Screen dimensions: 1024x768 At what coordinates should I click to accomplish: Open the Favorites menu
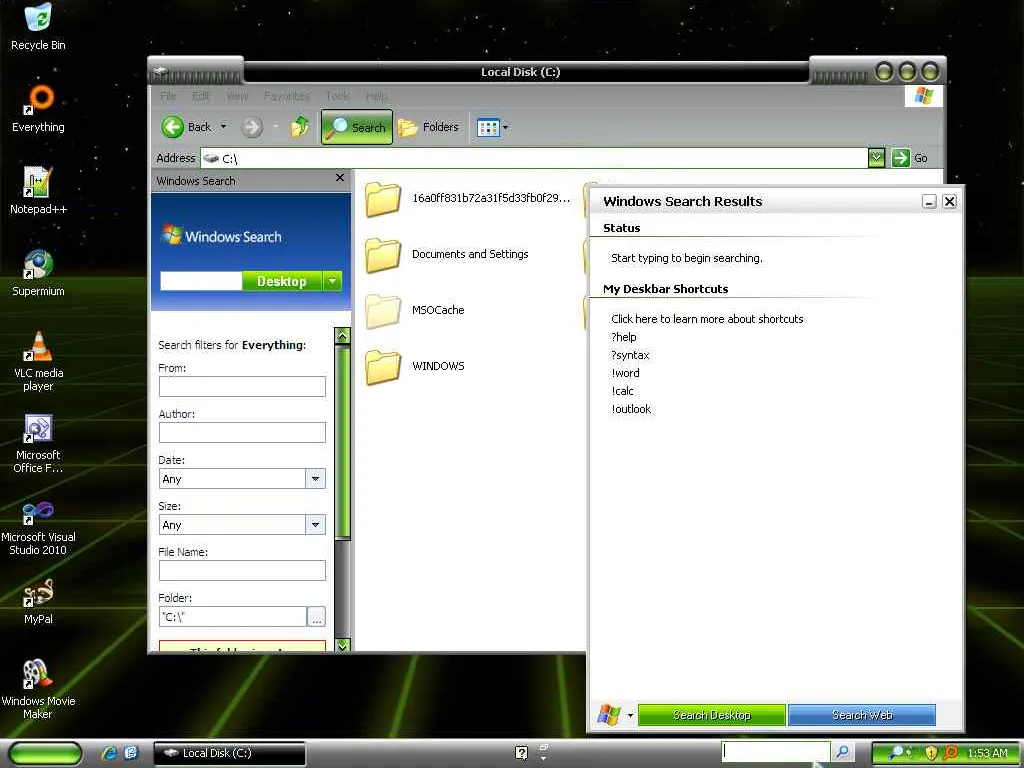click(287, 96)
